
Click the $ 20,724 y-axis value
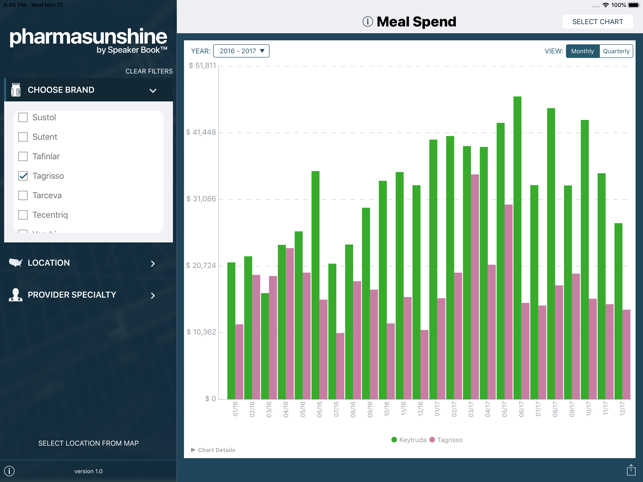[201, 265]
